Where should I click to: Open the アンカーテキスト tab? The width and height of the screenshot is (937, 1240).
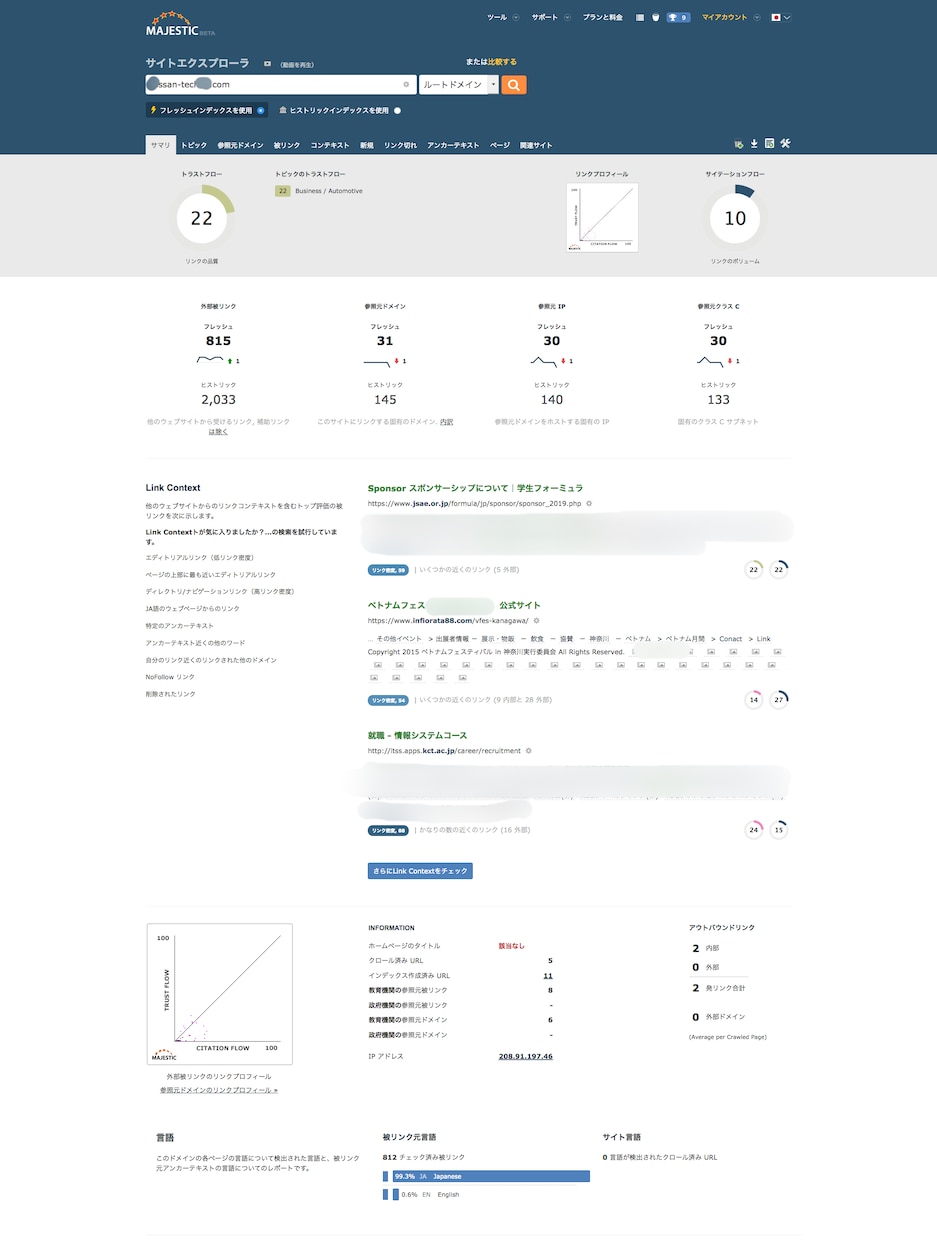(x=453, y=145)
